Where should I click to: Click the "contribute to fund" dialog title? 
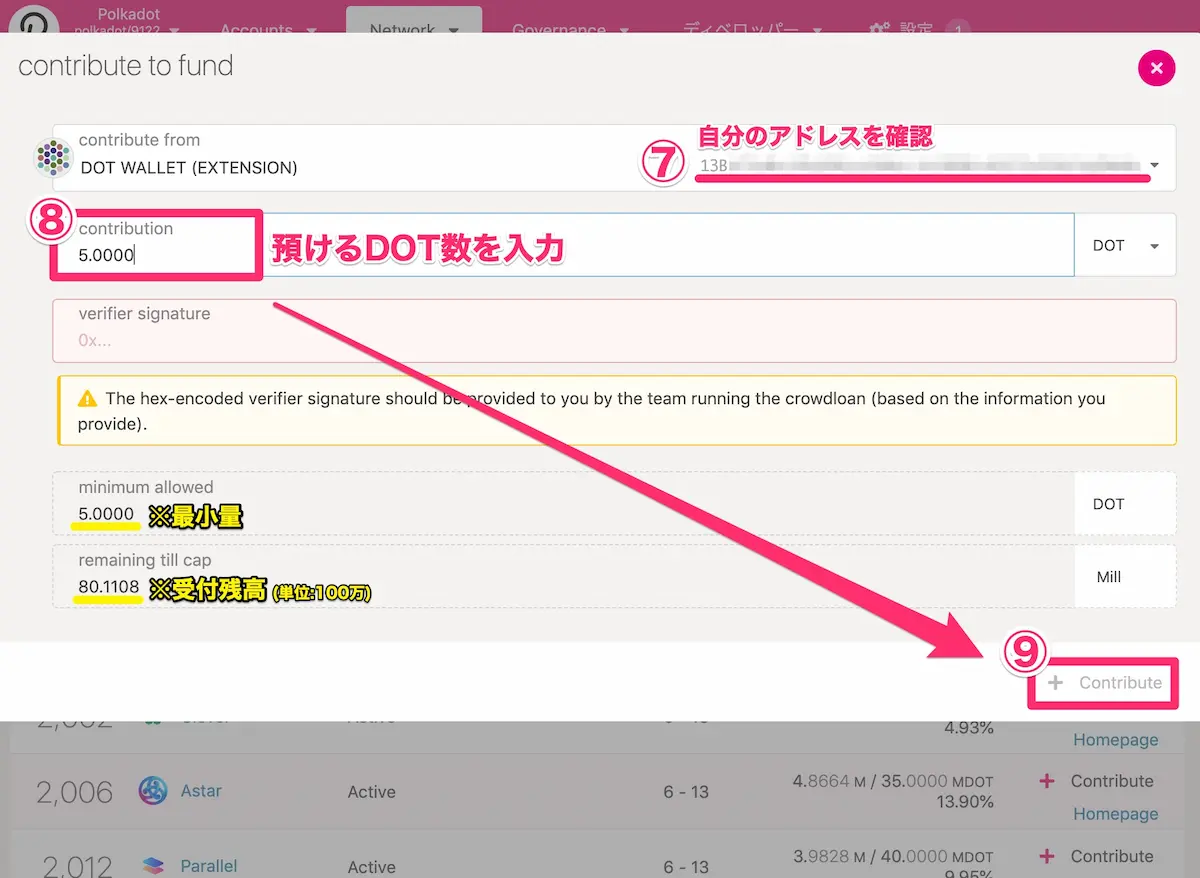(x=126, y=66)
